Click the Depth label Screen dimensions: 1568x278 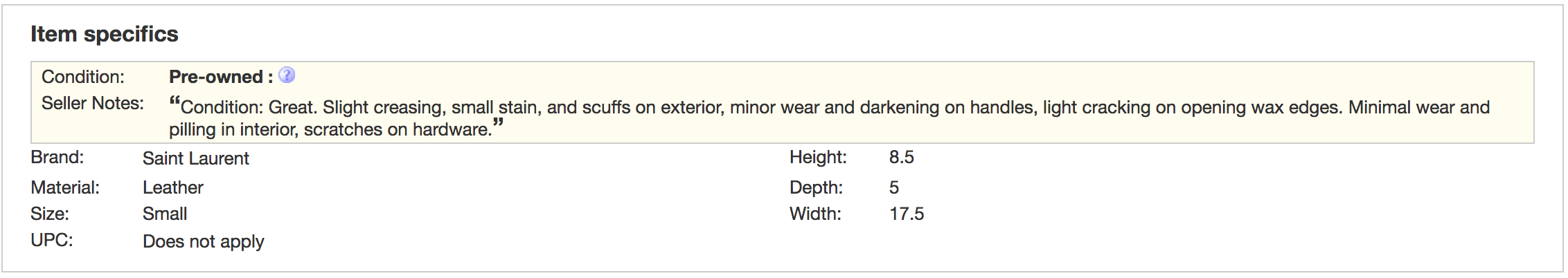click(817, 187)
